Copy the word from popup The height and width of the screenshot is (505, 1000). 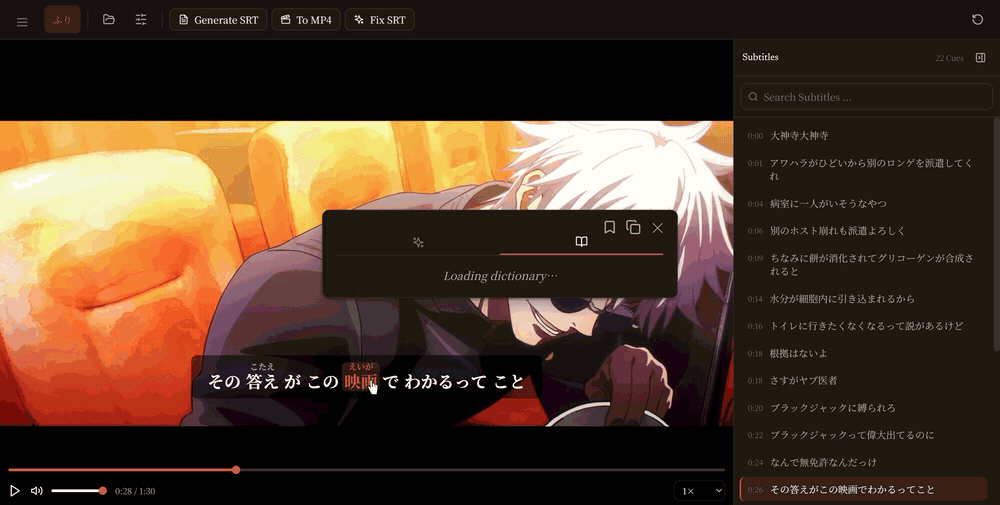pos(633,228)
